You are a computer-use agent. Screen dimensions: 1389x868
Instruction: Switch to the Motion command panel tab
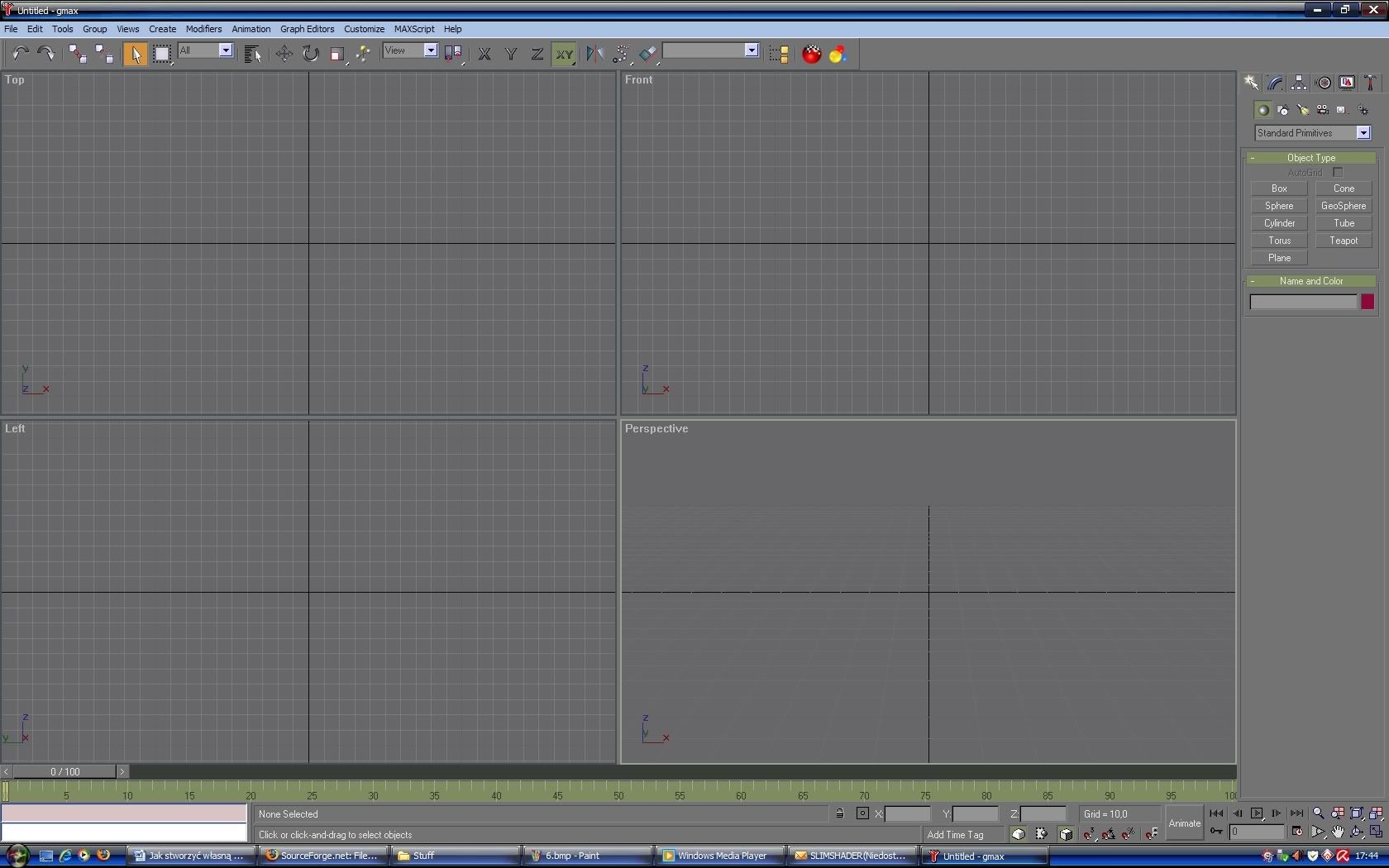point(1324,83)
